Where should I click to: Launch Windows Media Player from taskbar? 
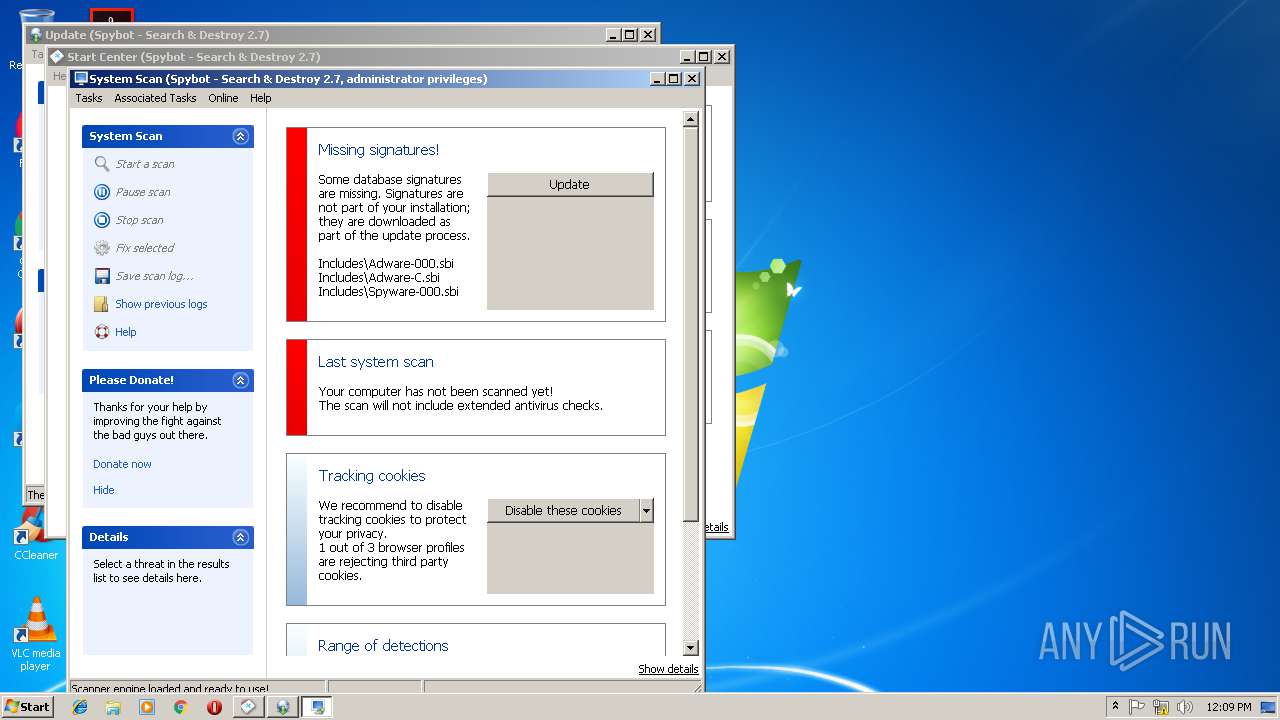[147, 707]
